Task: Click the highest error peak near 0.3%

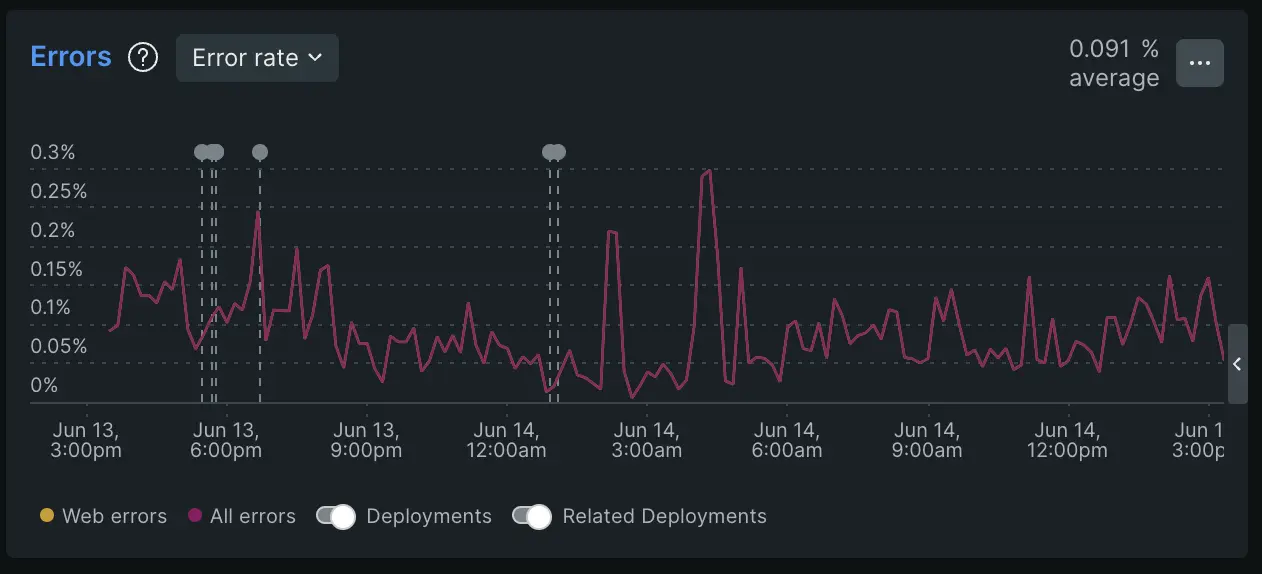Action: (x=708, y=171)
